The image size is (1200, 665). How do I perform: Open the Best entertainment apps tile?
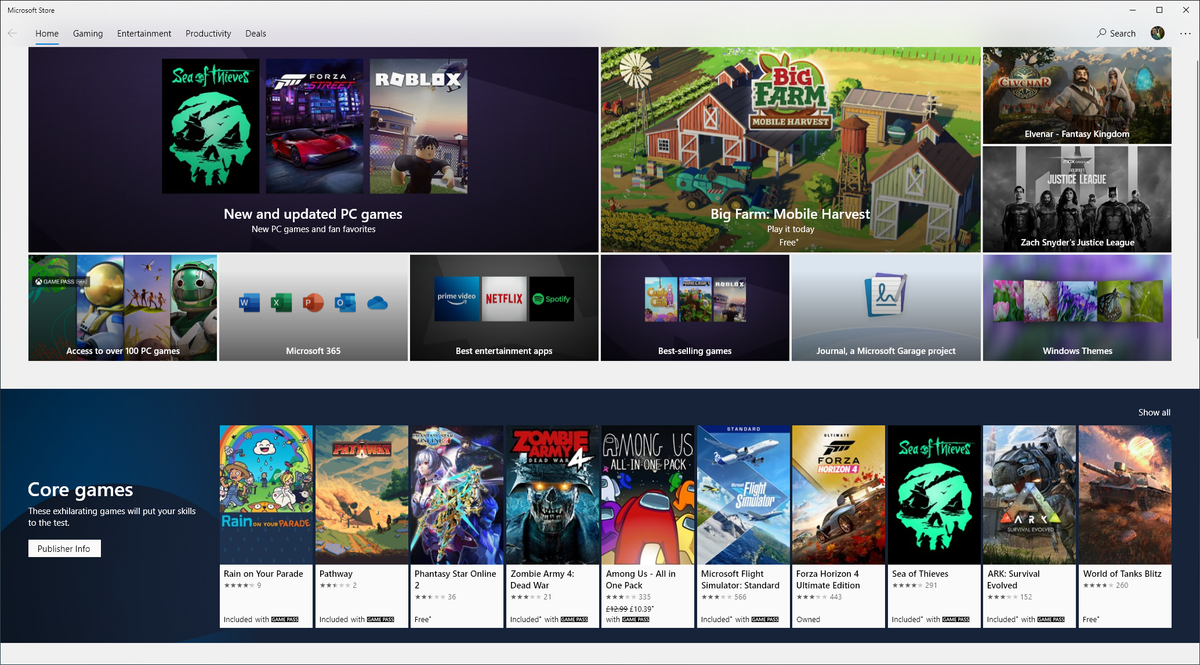click(x=503, y=307)
